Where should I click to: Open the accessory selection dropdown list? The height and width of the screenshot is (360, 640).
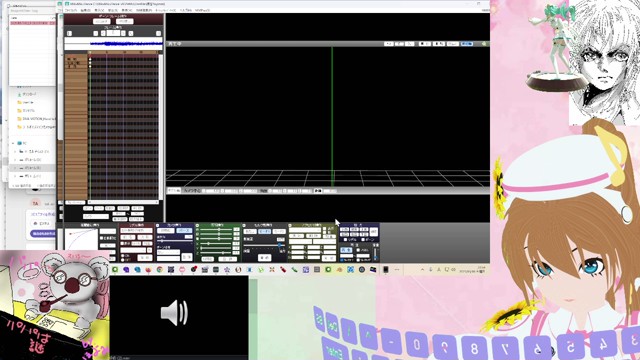click(x=304, y=230)
